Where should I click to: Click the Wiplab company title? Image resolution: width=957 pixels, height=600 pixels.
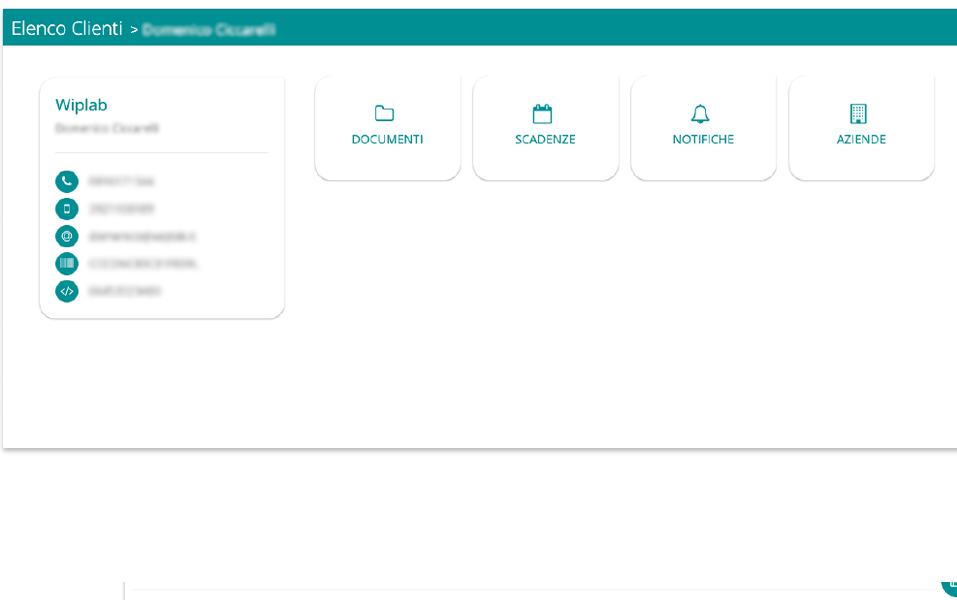point(81,105)
